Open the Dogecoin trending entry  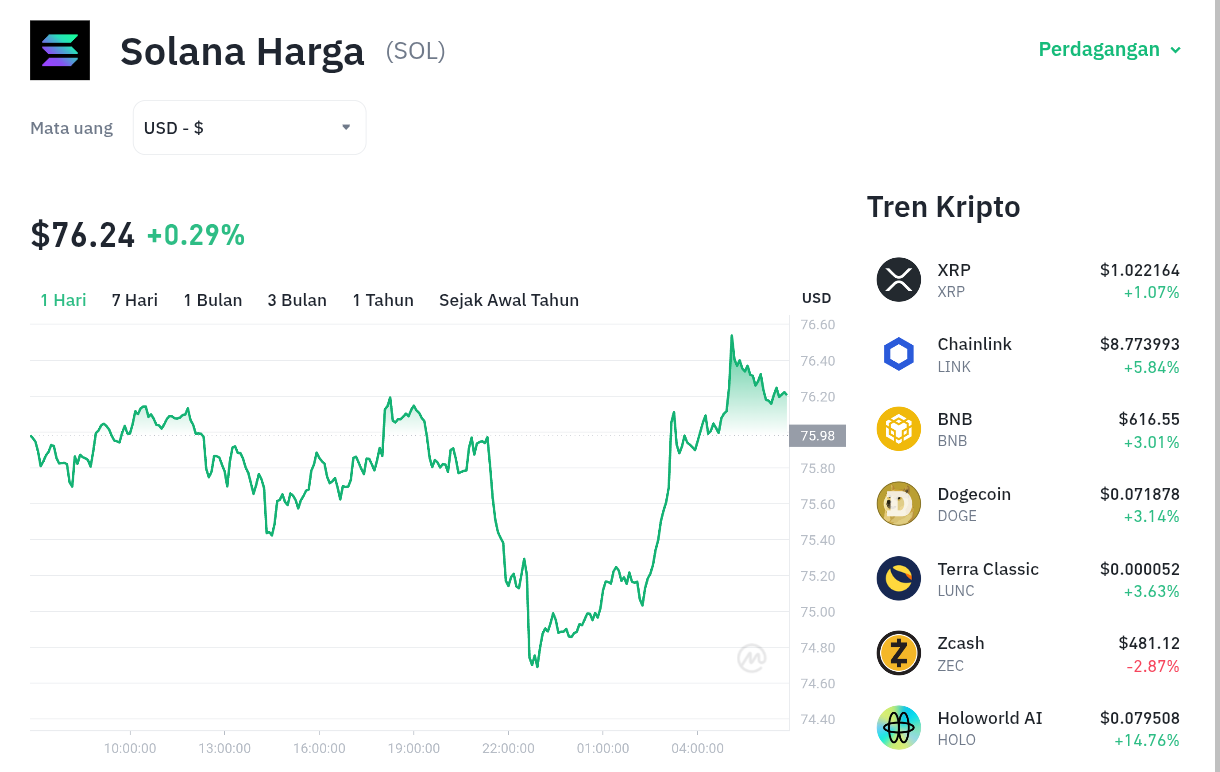pyautogui.click(x=1028, y=504)
